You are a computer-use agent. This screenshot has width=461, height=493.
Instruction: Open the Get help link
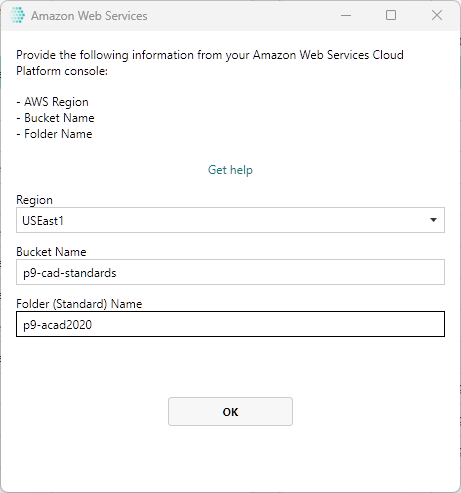coord(230,170)
